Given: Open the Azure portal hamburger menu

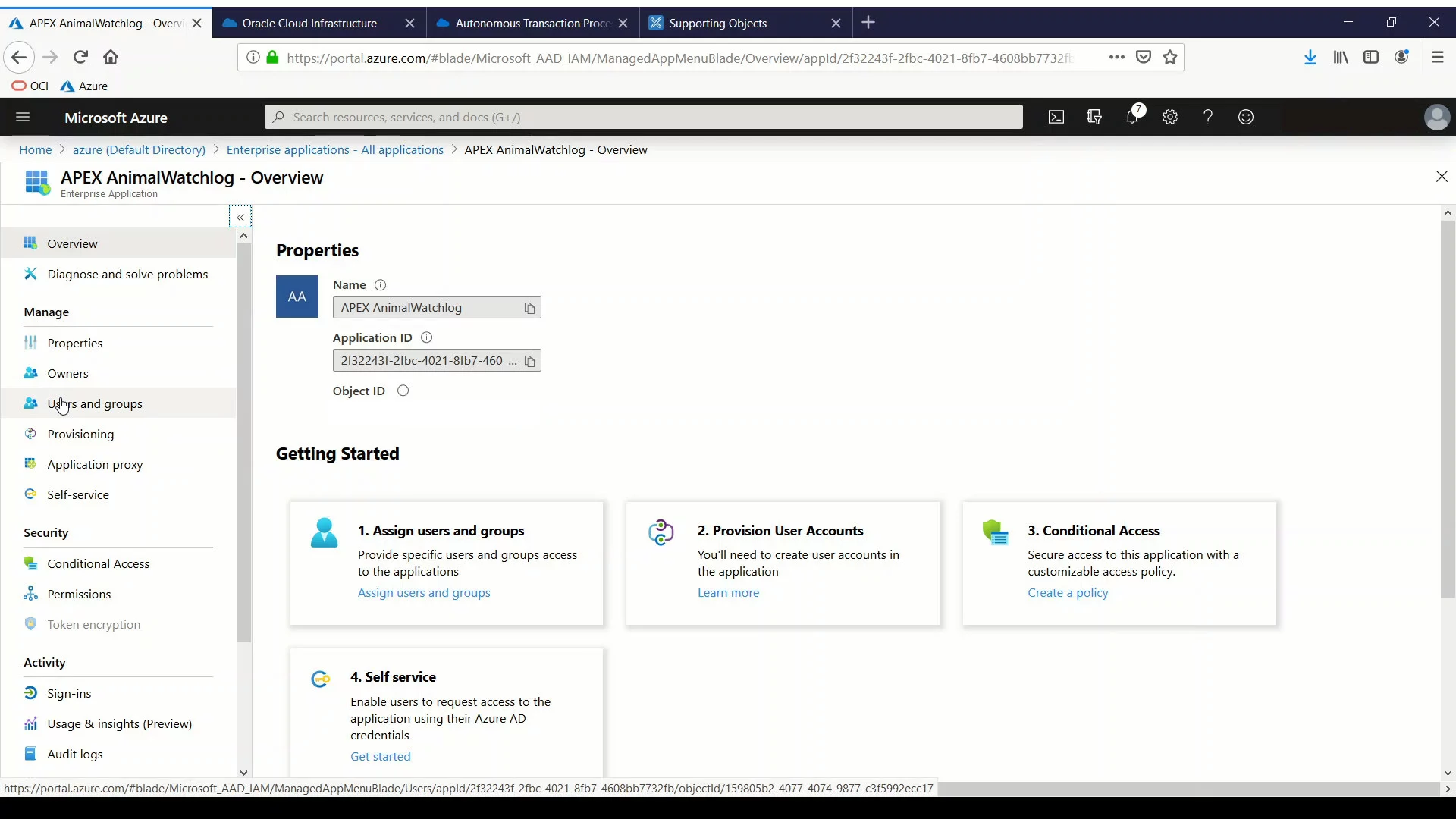Looking at the screenshot, I should (23, 117).
